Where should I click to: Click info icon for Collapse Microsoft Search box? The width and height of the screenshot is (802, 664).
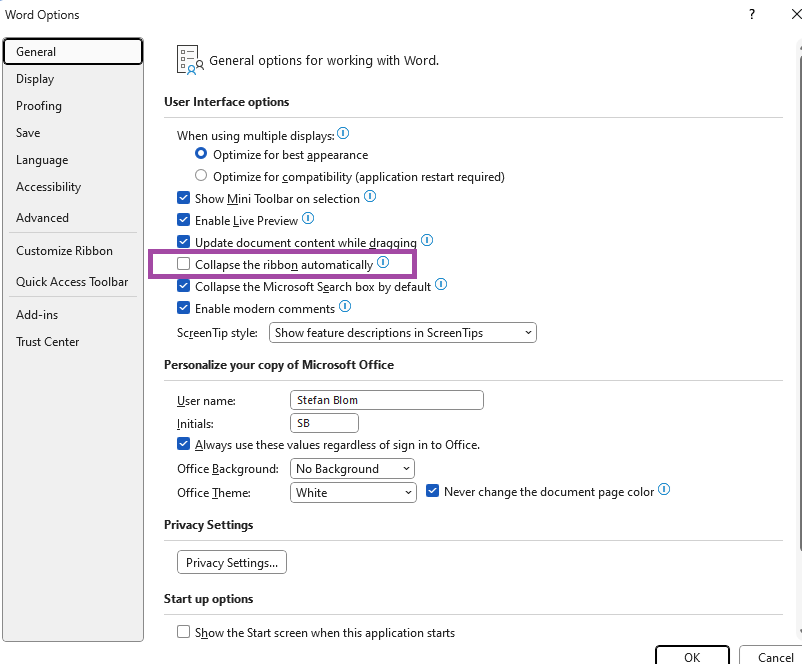coord(441,284)
